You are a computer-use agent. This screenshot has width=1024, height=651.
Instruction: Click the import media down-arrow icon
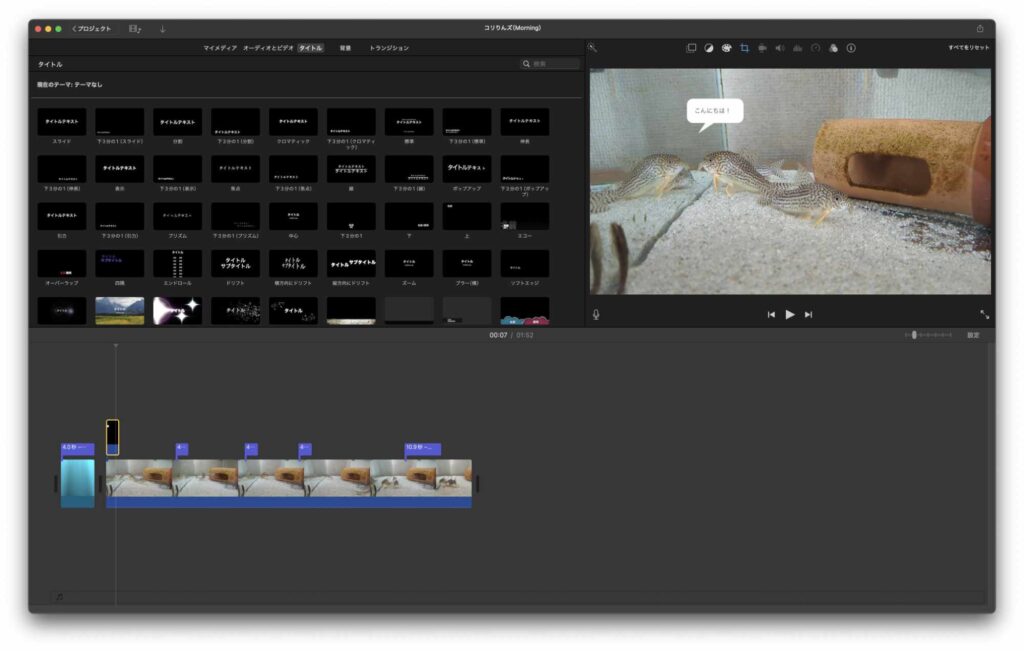[163, 29]
